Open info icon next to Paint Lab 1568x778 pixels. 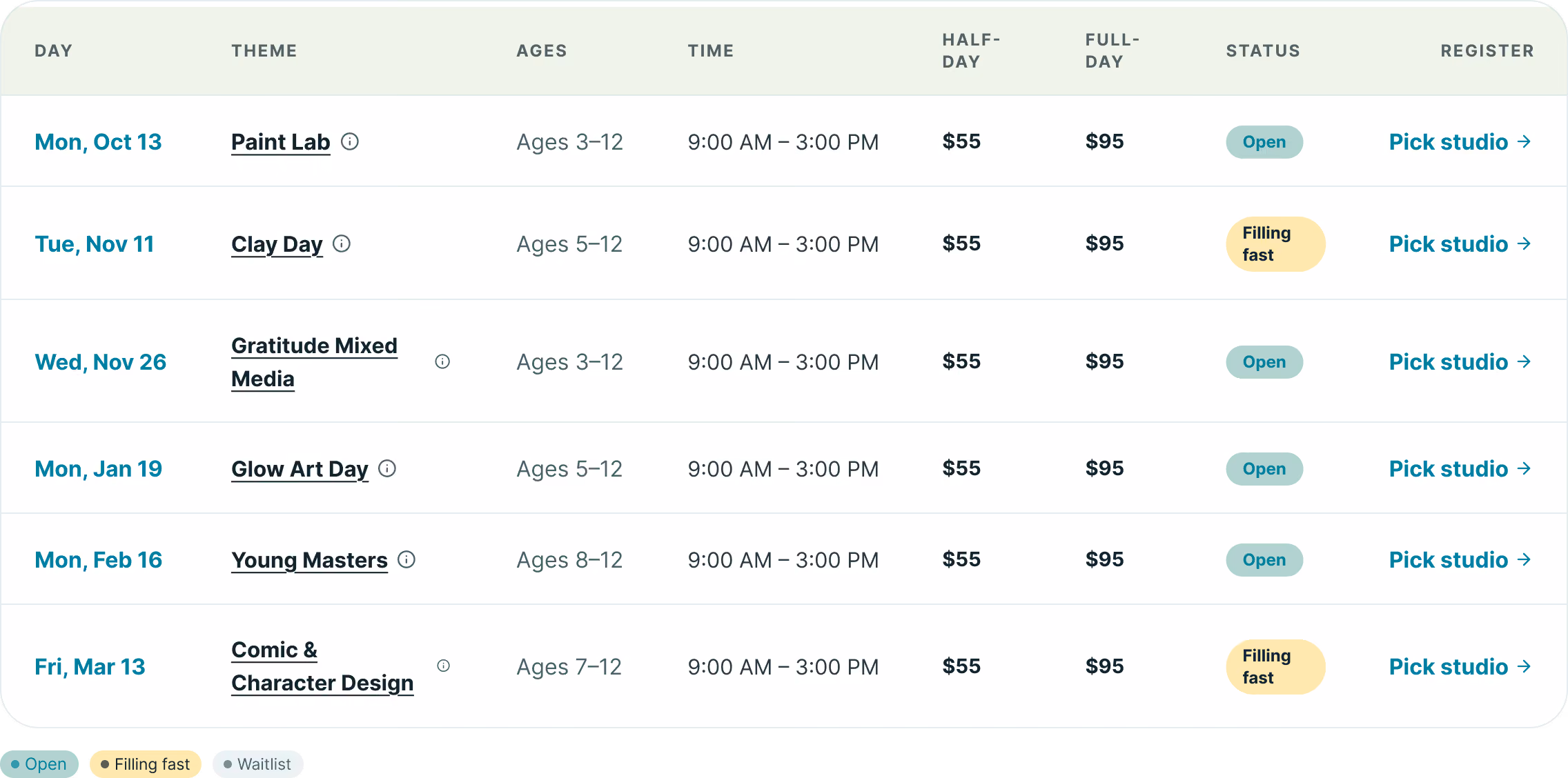350,141
